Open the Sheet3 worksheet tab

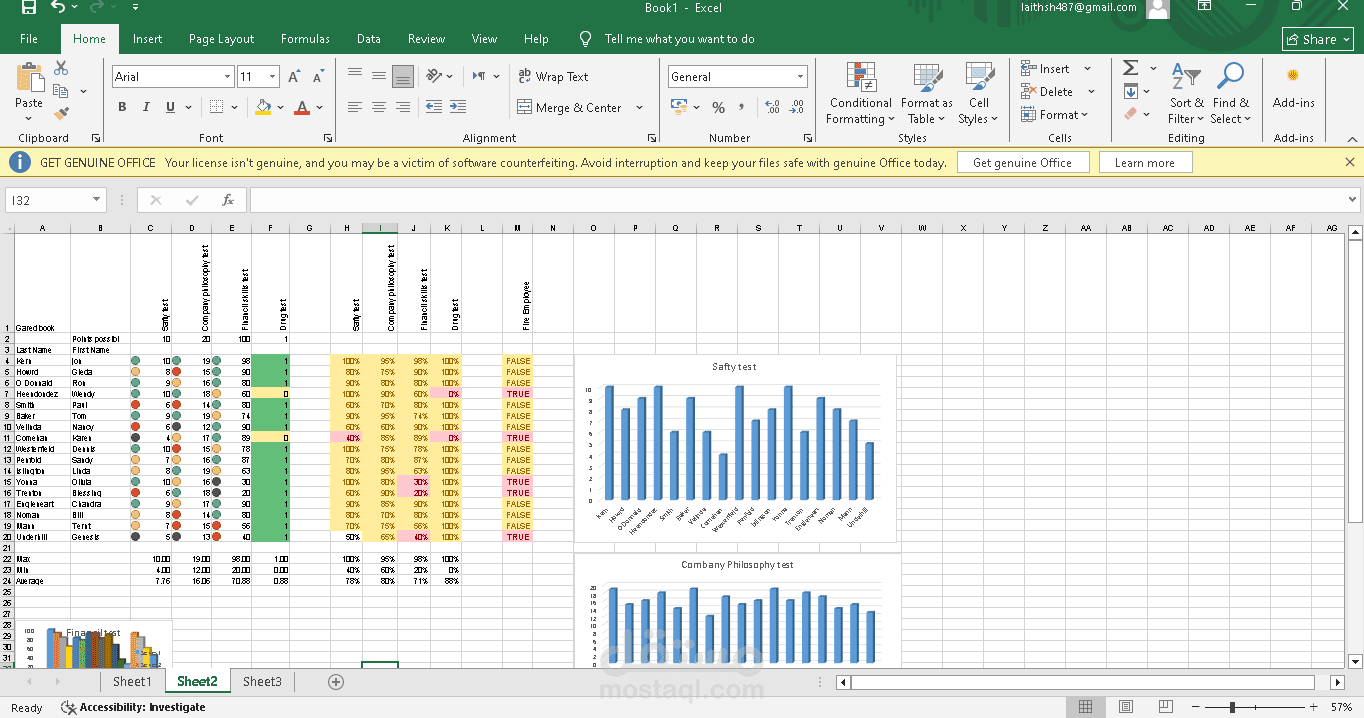262,682
